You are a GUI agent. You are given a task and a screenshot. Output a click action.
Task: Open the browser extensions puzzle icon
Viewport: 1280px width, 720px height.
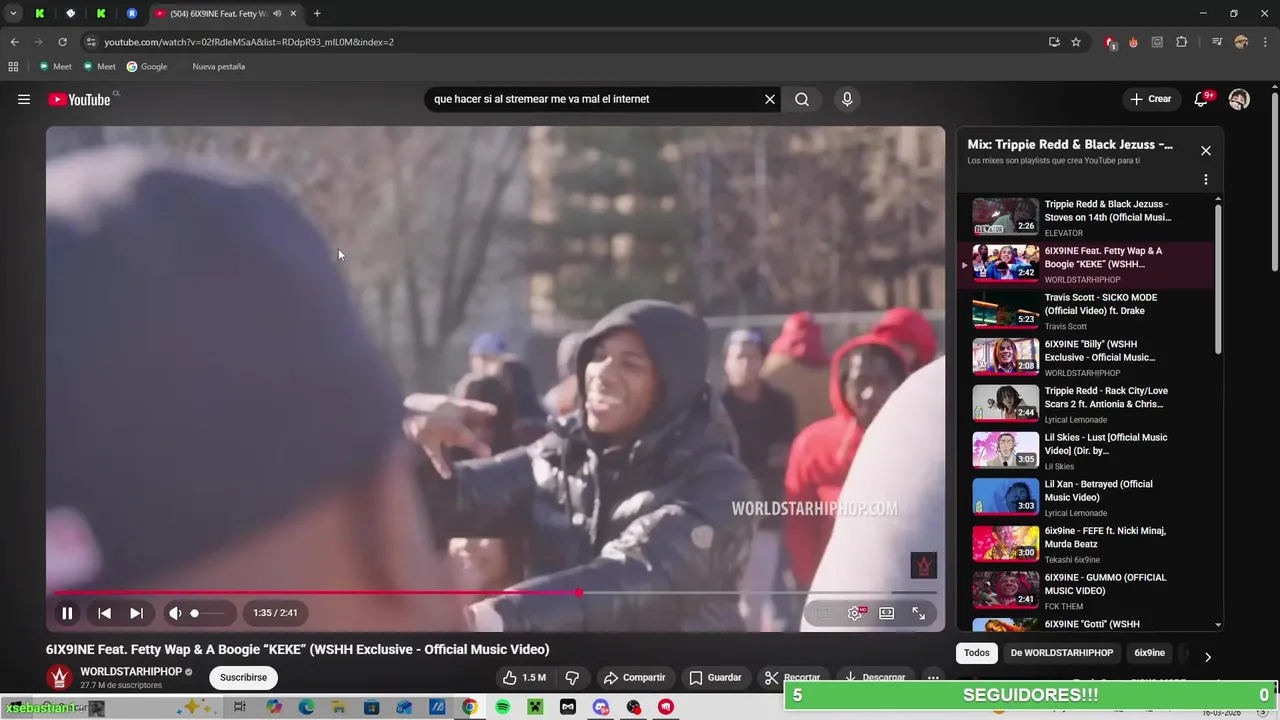pos(1182,42)
